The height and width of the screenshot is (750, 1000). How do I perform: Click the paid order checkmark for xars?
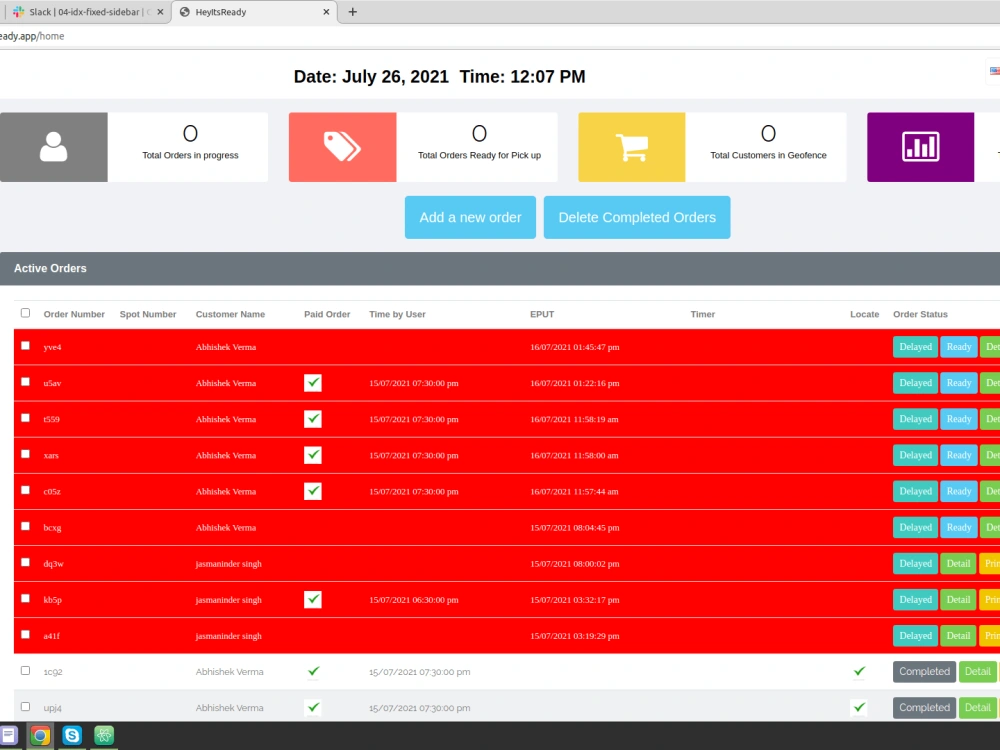pos(312,455)
